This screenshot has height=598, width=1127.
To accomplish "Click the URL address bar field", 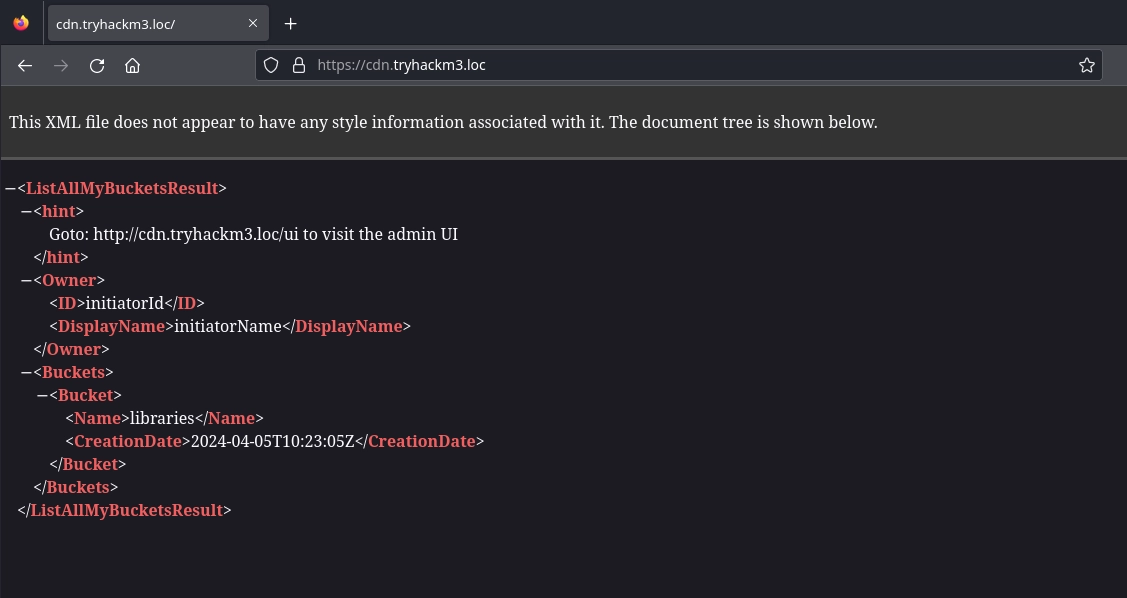I will (680, 66).
